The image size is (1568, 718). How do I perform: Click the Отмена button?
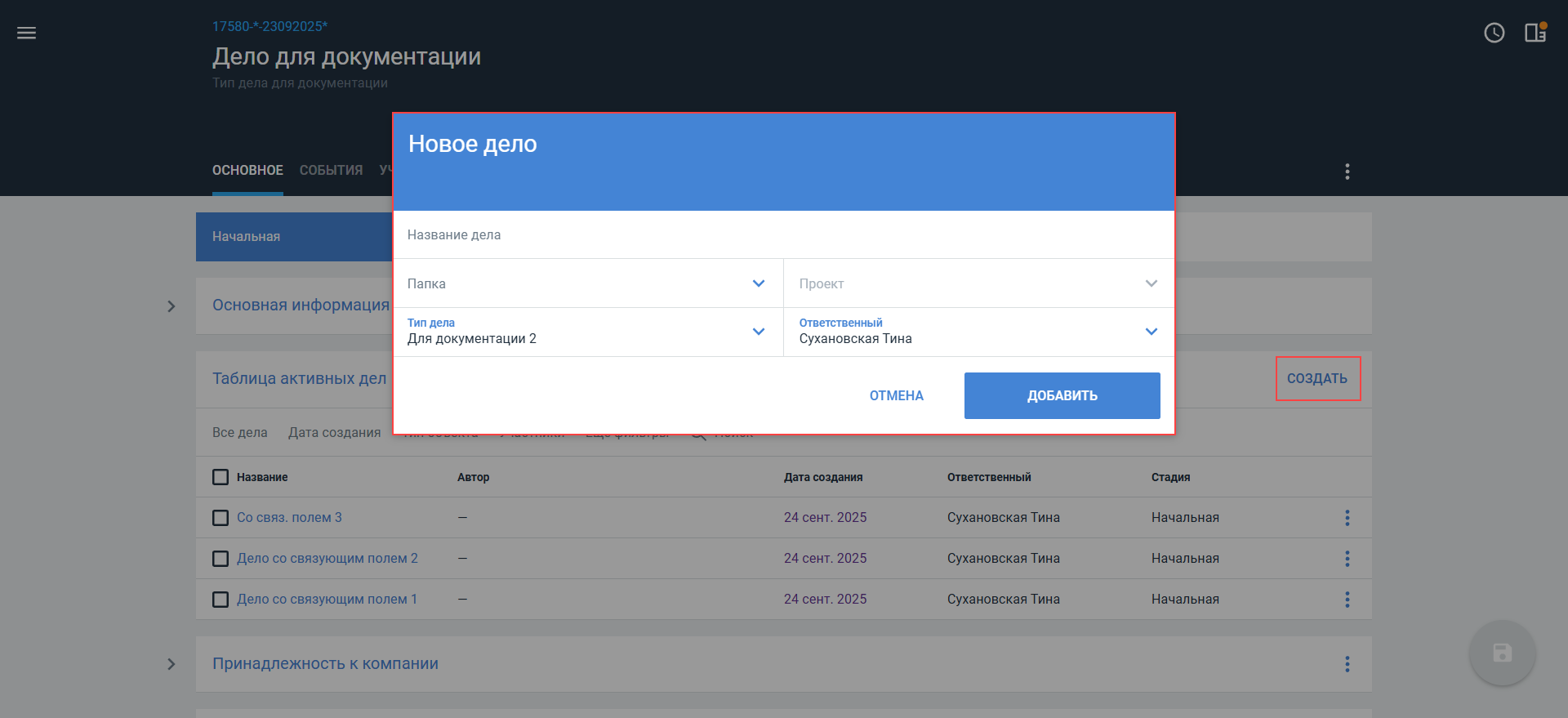click(x=896, y=396)
